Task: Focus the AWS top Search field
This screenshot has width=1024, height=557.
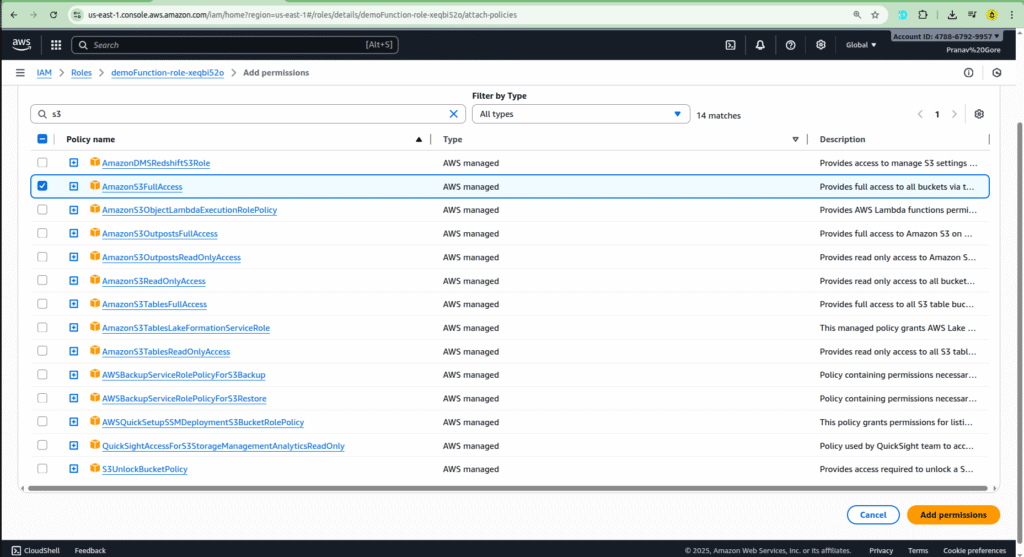Action: pos(235,45)
